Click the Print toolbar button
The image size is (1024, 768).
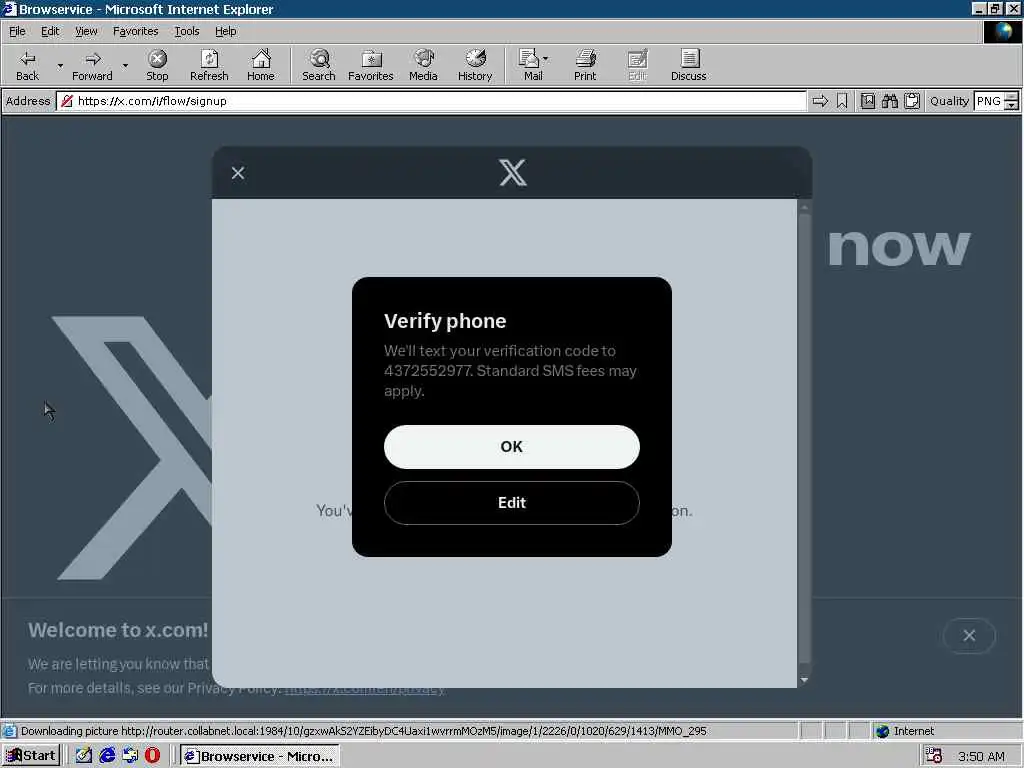click(x=585, y=65)
